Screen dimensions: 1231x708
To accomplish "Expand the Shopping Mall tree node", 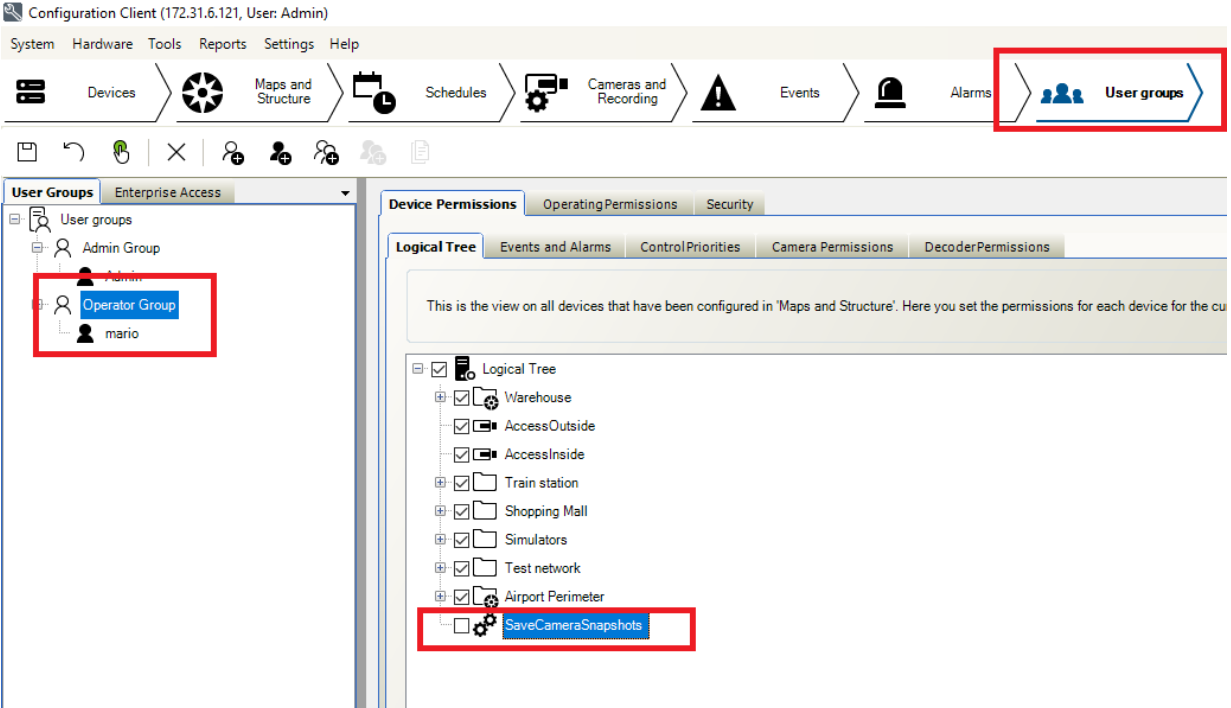I will [440, 511].
